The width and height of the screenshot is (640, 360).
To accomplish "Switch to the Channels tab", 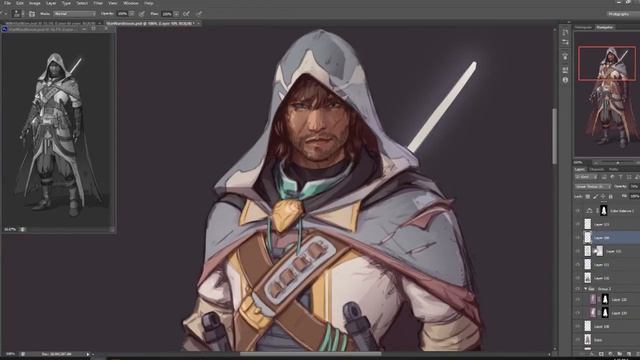I will [x=597, y=169].
